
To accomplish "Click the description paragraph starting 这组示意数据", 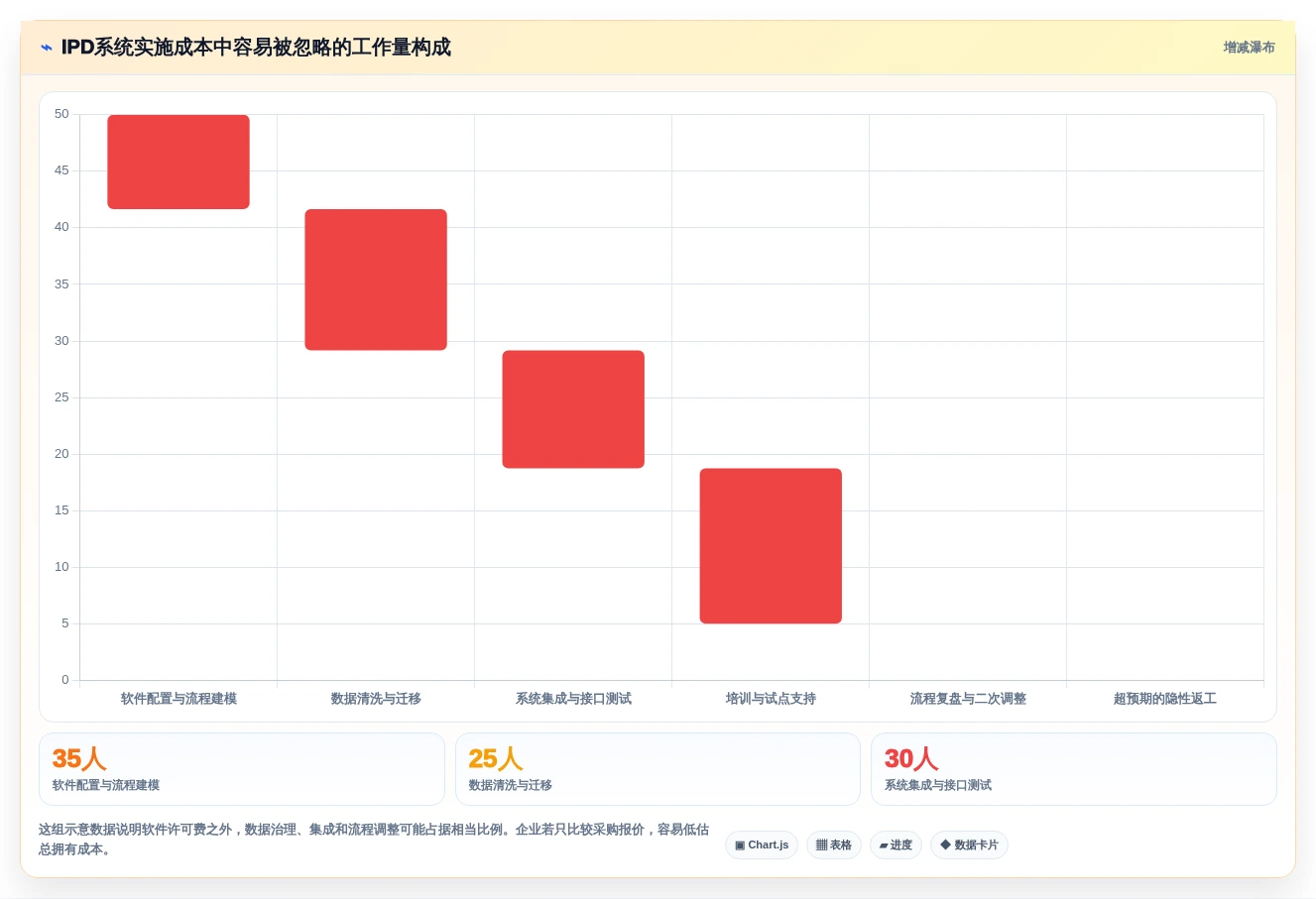I will (374, 840).
